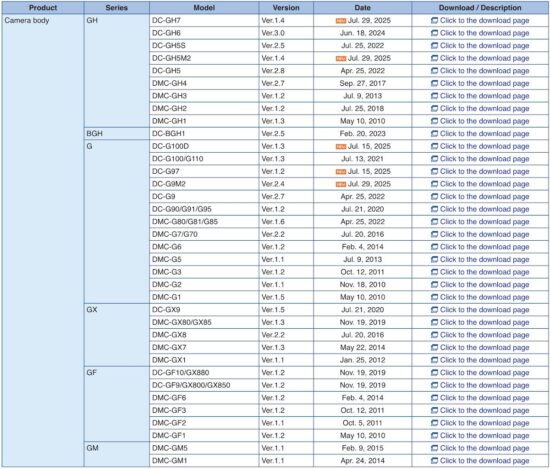The width and height of the screenshot is (550, 470).
Task: Click the download page icon for DC-GF10/GX880
Action: [434, 372]
